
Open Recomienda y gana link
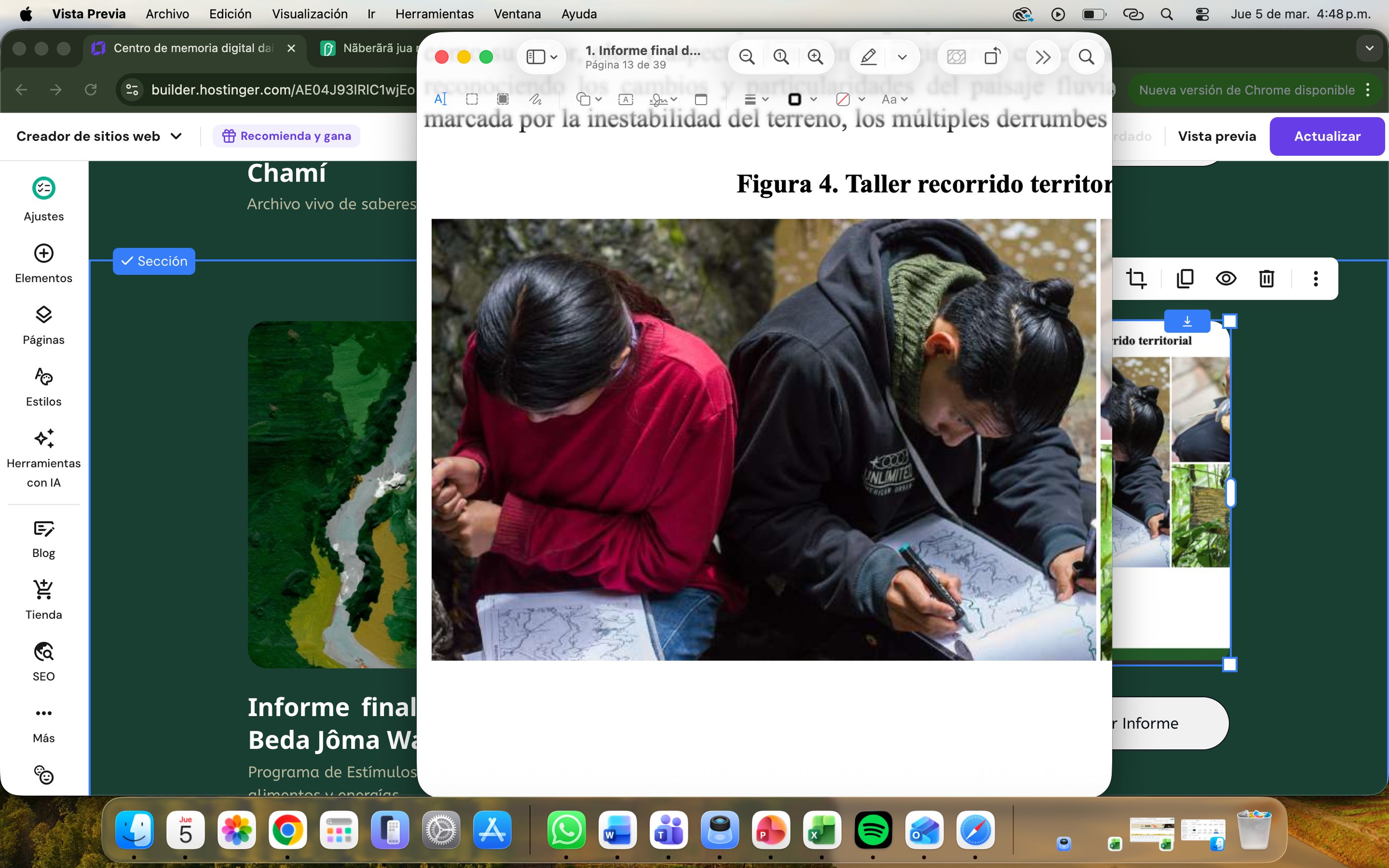pos(286,136)
